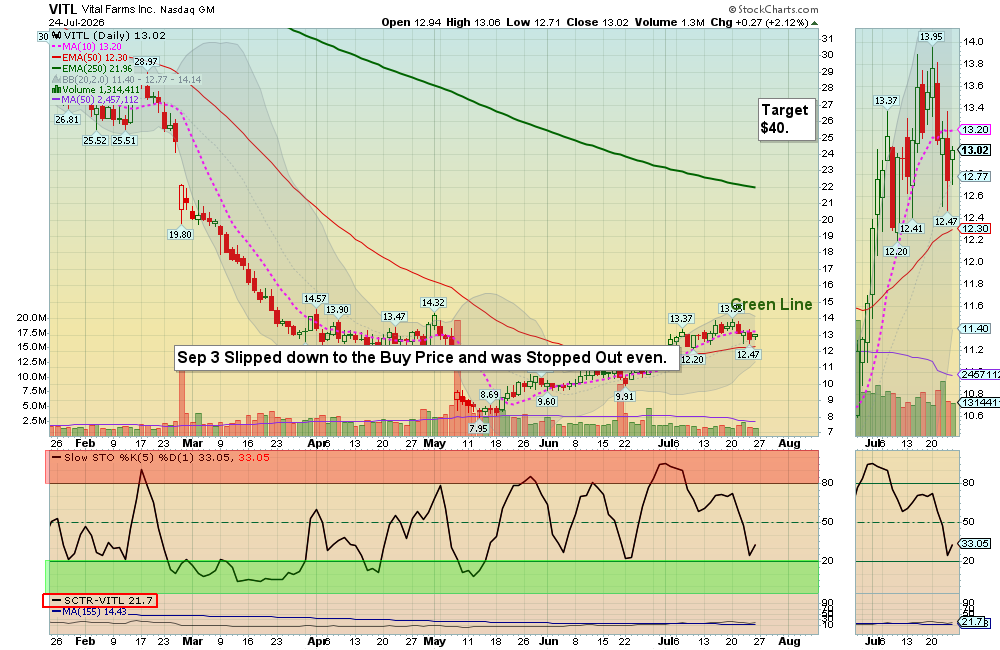Image resolution: width=1000 pixels, height=650 pixels.
Task: Click the 26.81 price label
Action: pos(67,120)
